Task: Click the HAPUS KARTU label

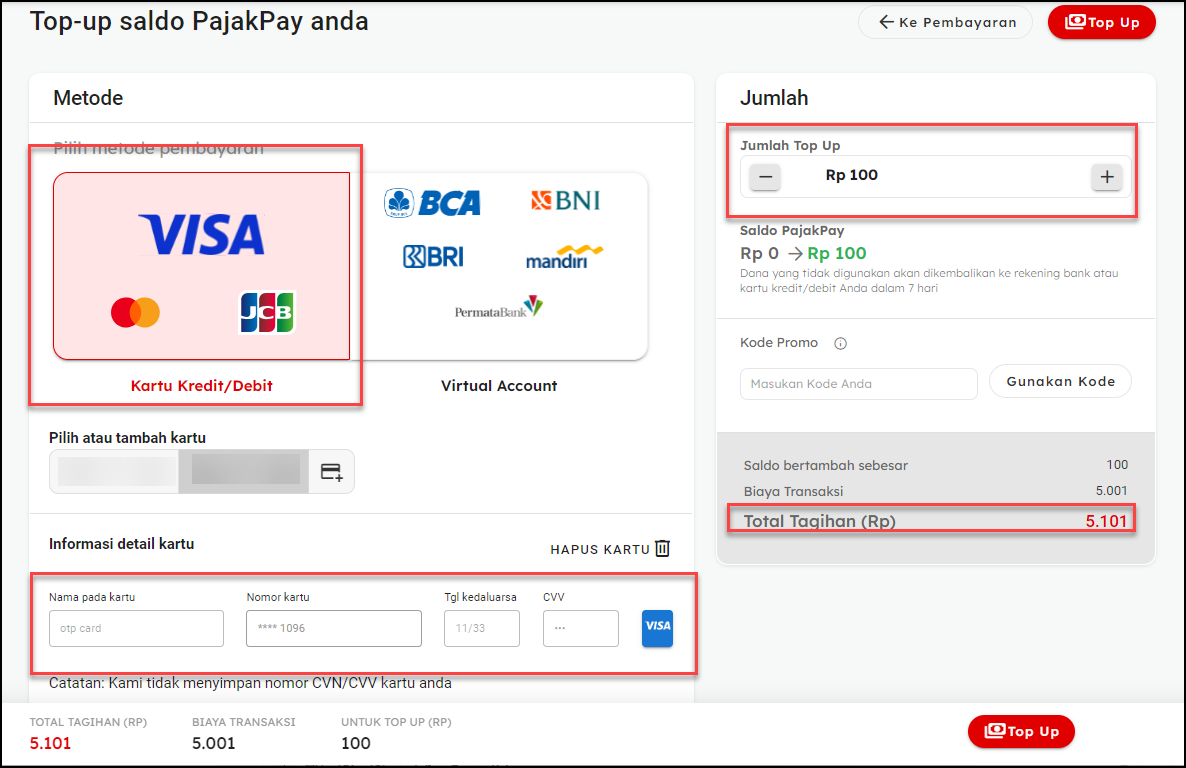Action: pyautogui.click(x=600, y=549)
